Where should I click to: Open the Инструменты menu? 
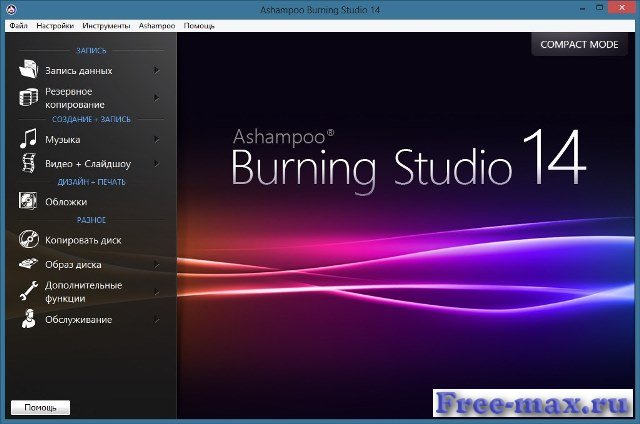click(106, 26)
